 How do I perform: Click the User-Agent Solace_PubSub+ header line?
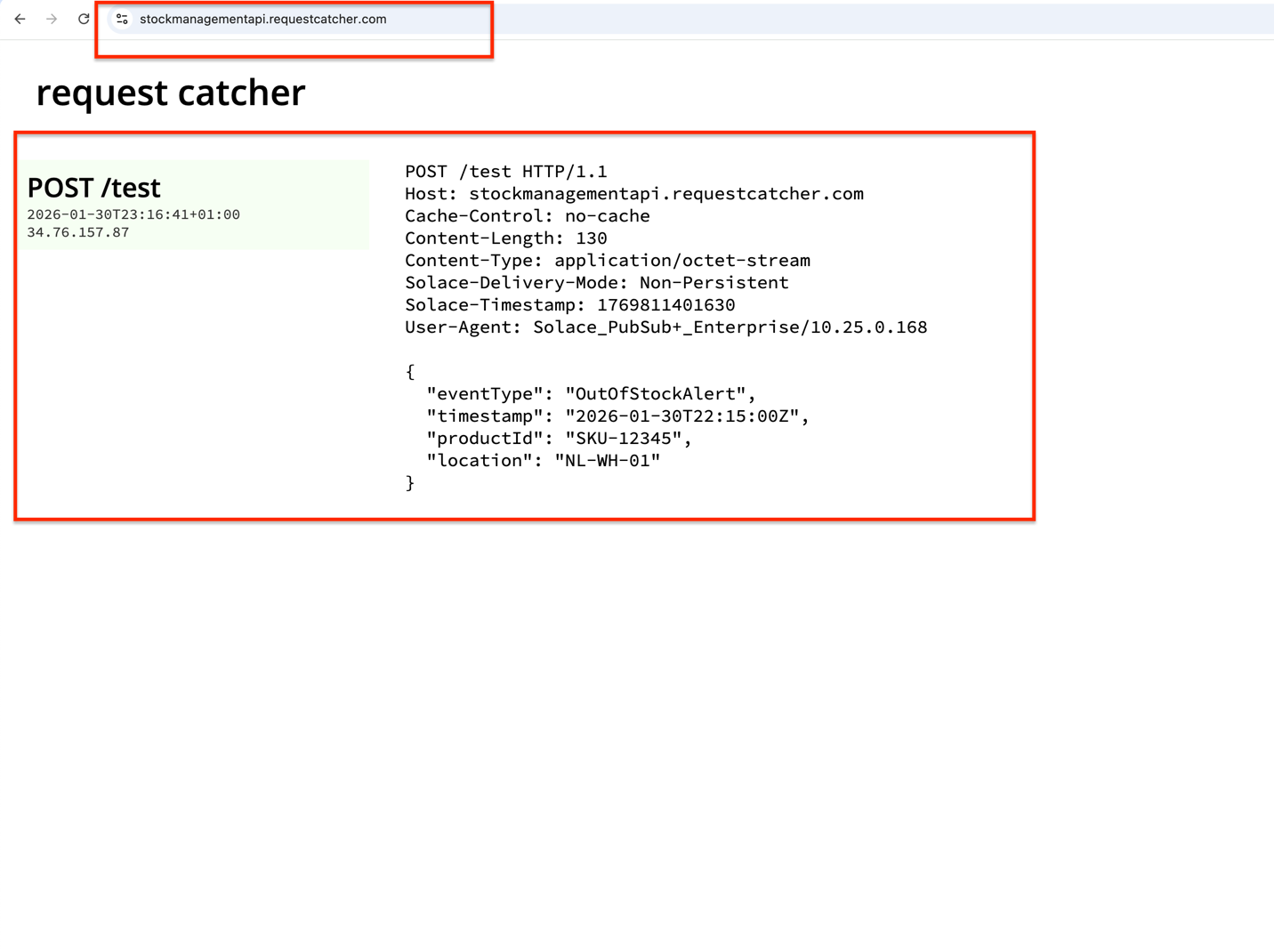click(x=665, y=327)
